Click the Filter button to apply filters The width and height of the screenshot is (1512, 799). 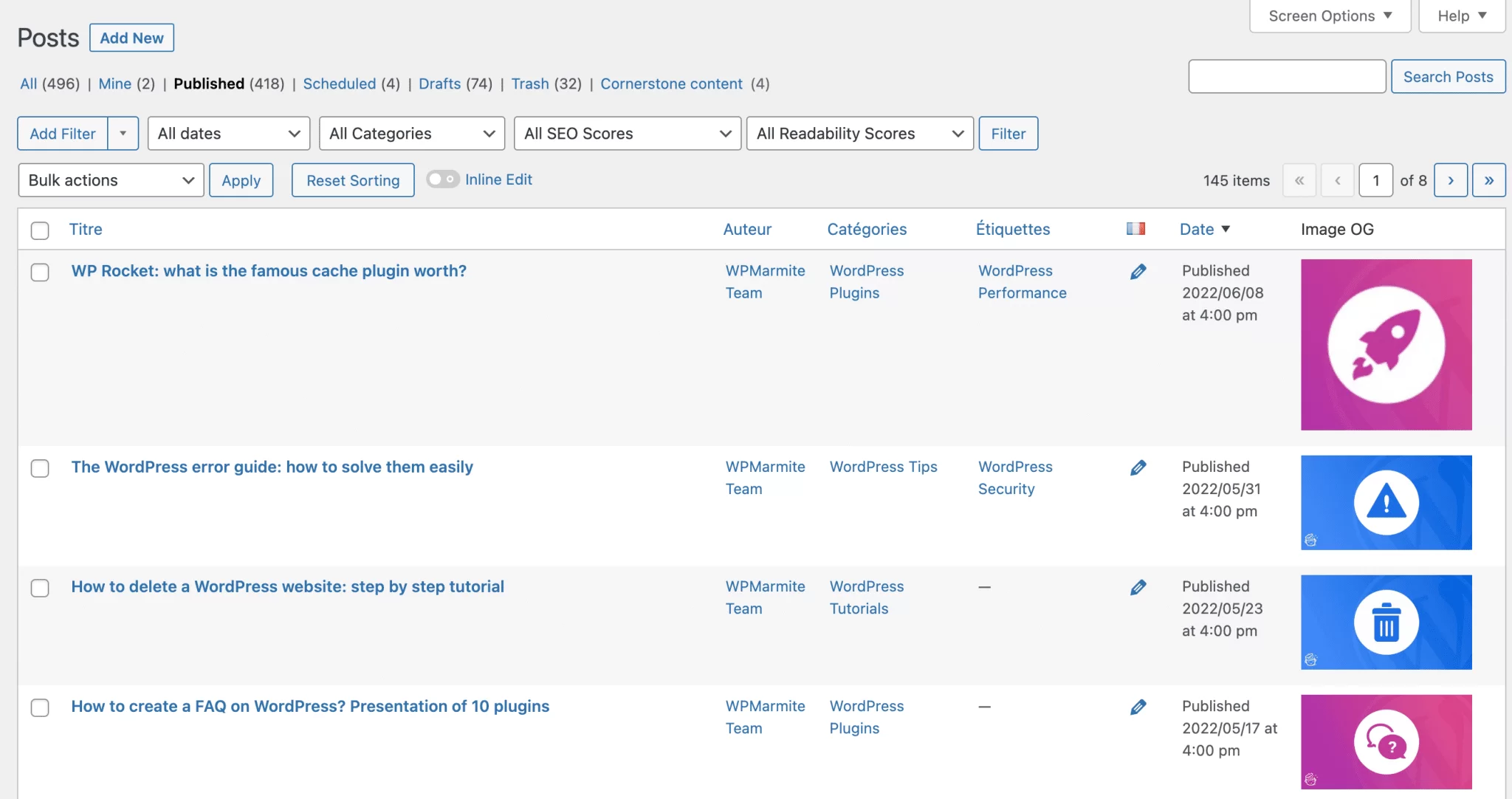1008,133
